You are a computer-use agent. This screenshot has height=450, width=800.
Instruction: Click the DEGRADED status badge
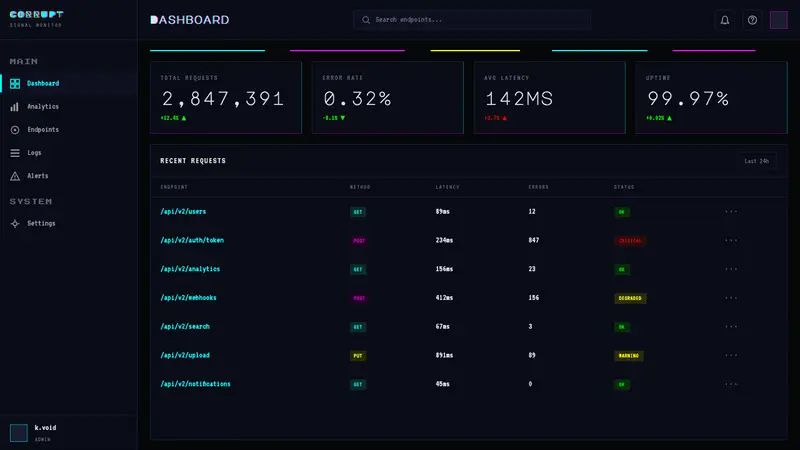click(x=630, y=298)
